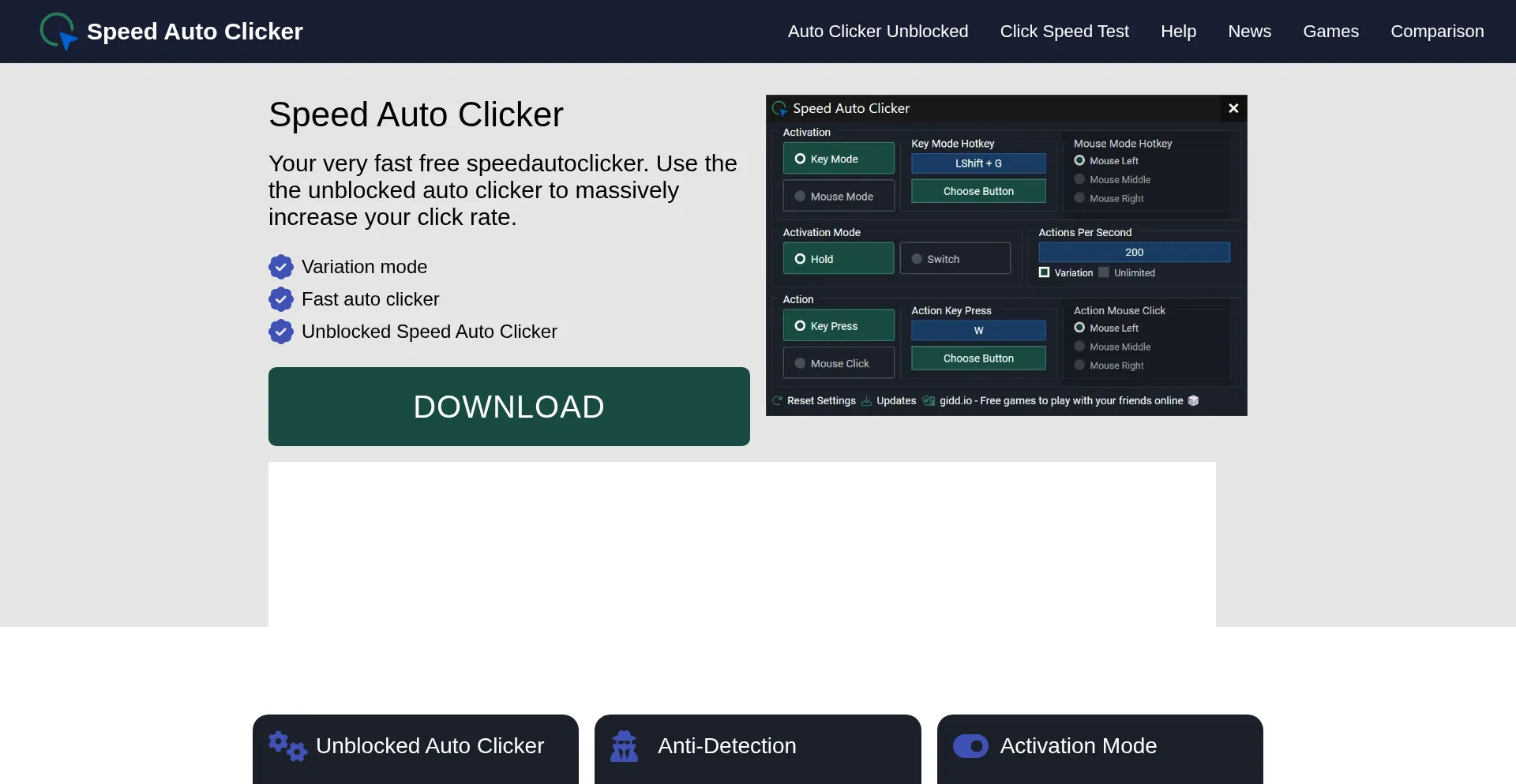This screenshot has height=784, width=1516.
Task: Go to the Comparison nav item
Action: tap(1437, 32)
